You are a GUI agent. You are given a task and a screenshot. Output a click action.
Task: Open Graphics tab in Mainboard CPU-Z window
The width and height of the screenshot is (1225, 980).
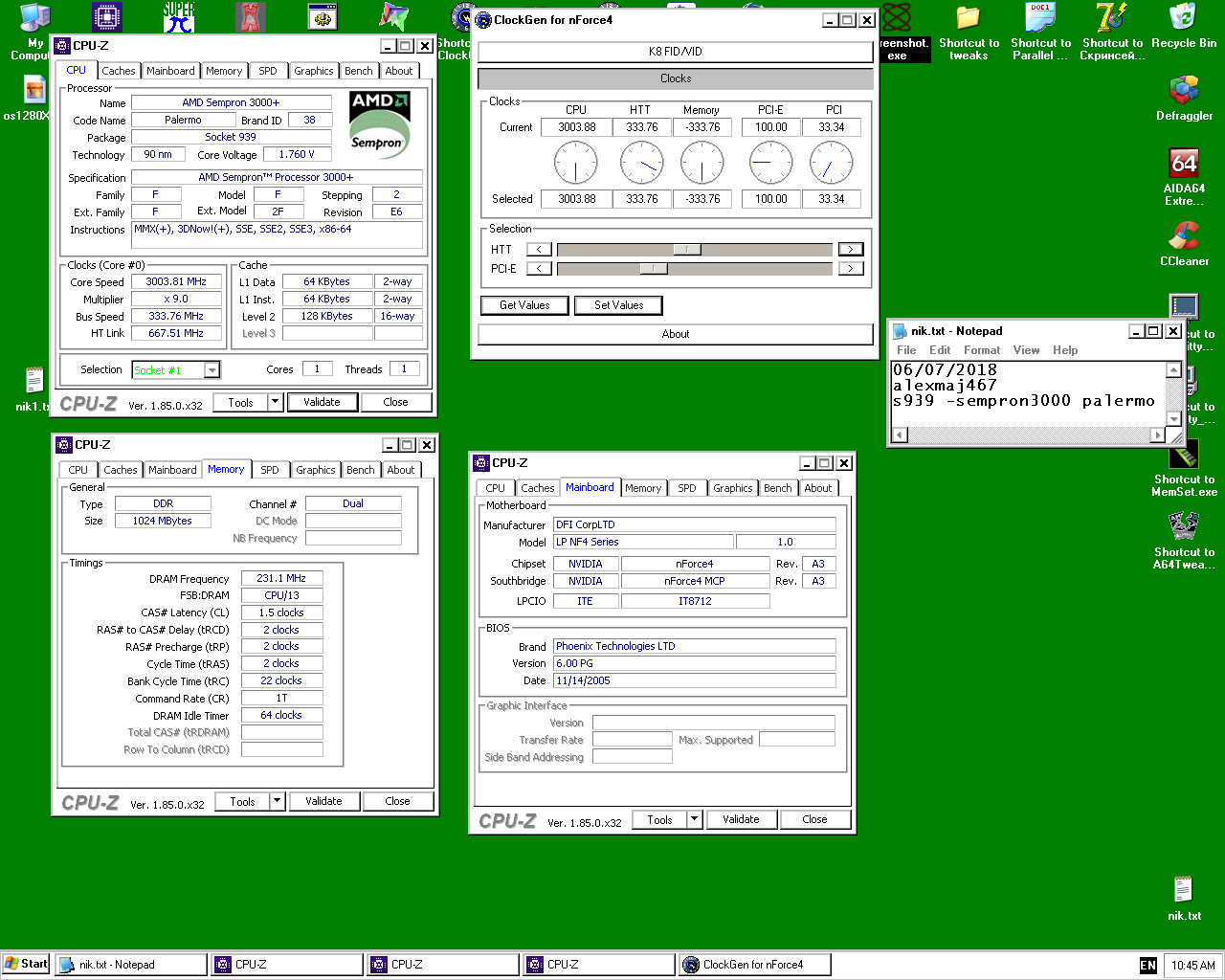pyautogui.click(x=733, y=488)
